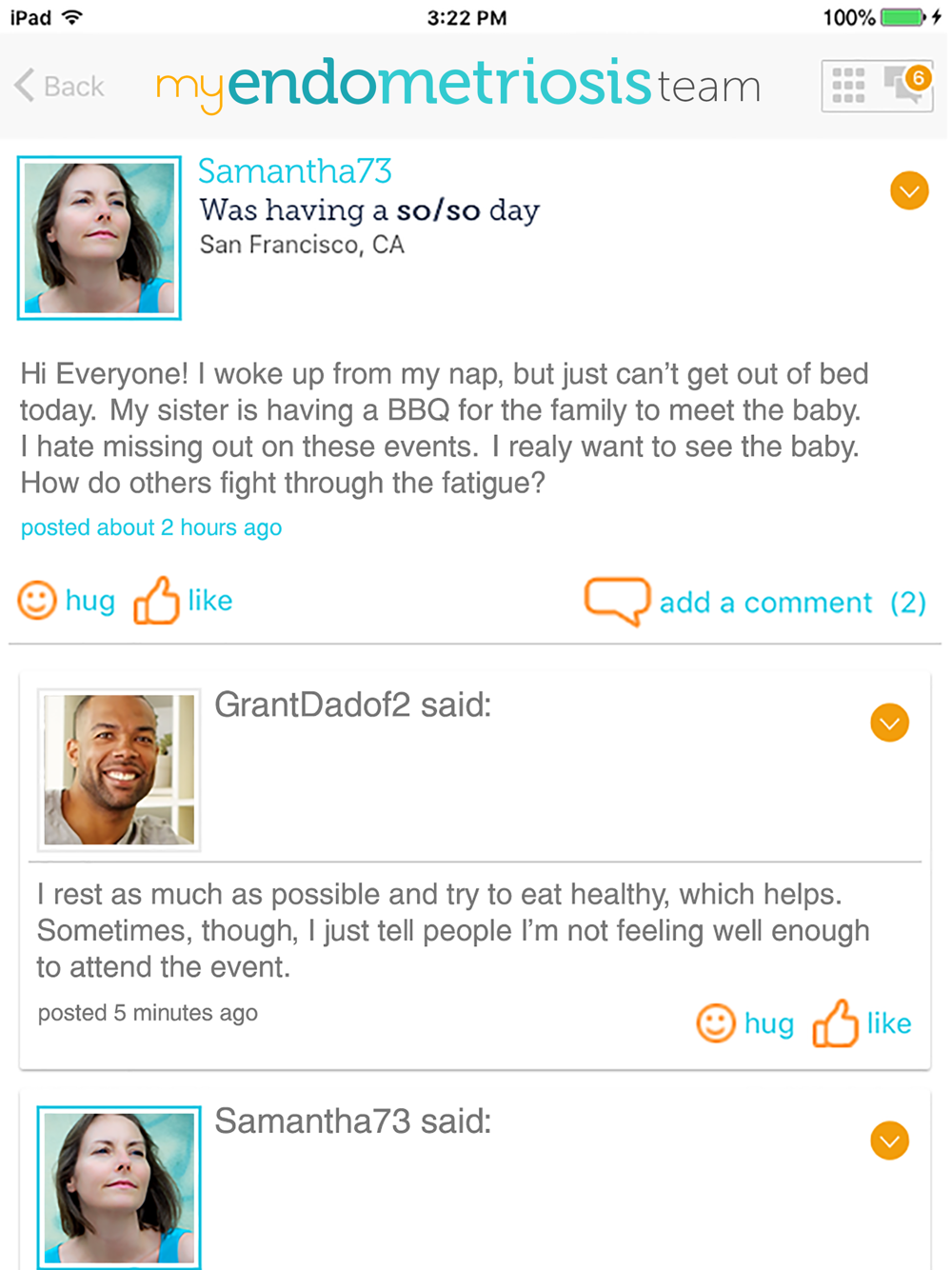Tap 'hug' text on the main post
Screen dimensions: 952x1270
coord(90,601)
